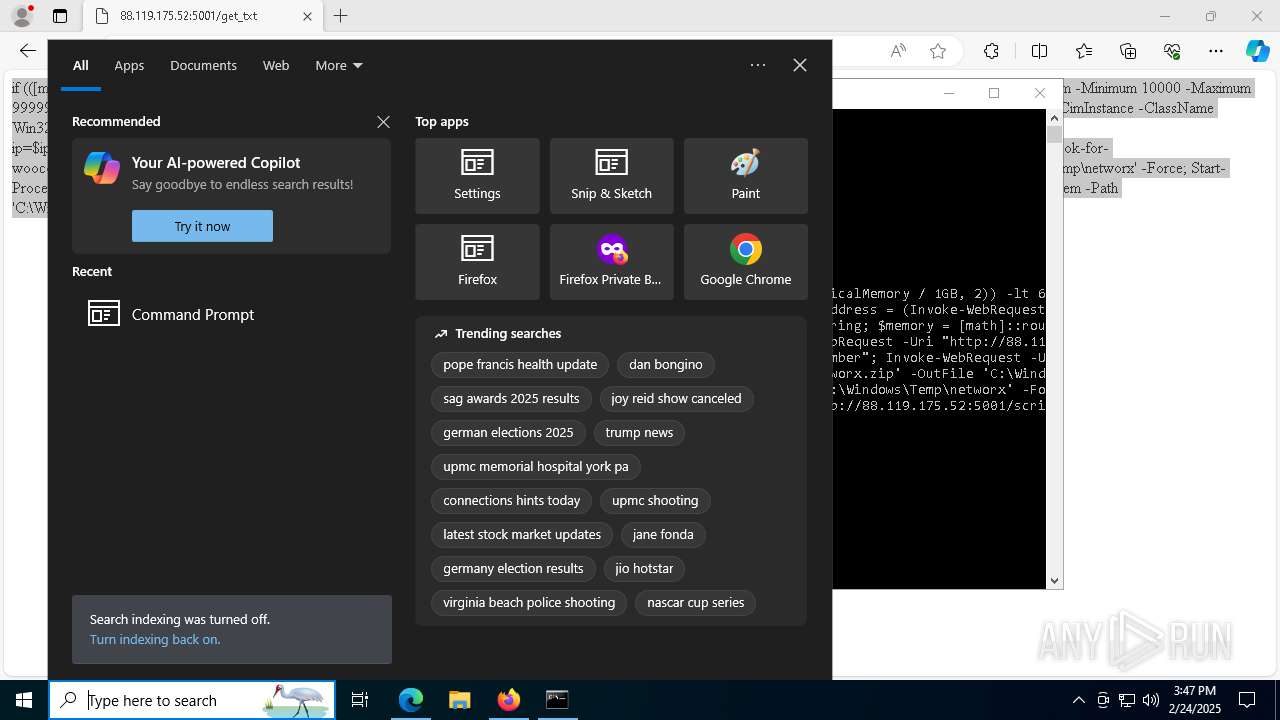1280x720 pixels.
Task: Open network icon in system tray
Action: [x=1127, y=700]
